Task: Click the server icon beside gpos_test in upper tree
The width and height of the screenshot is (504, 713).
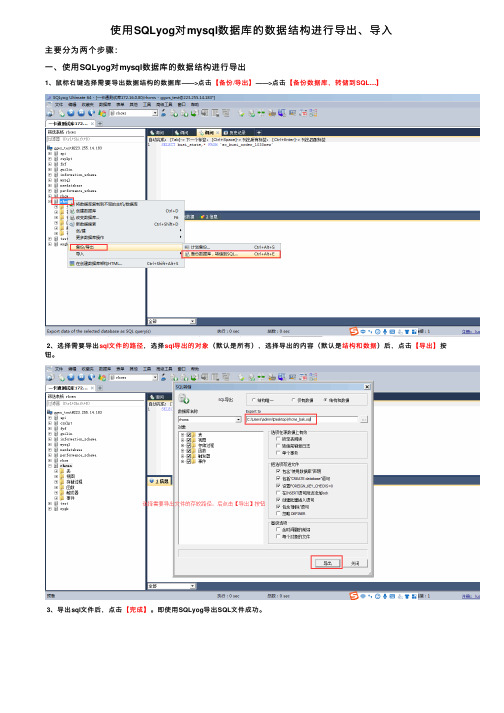Action: [x=50, y=148]
